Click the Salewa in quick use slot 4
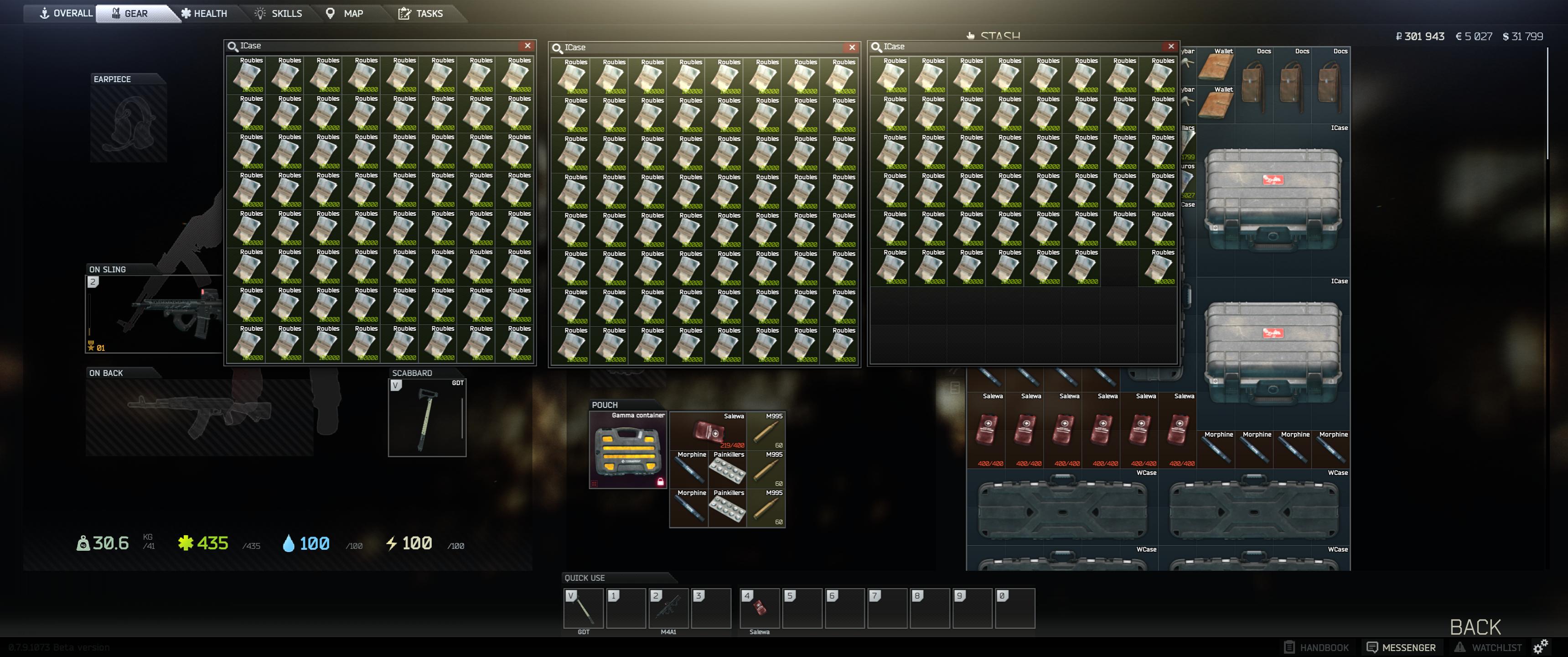 tap(759, 608)
